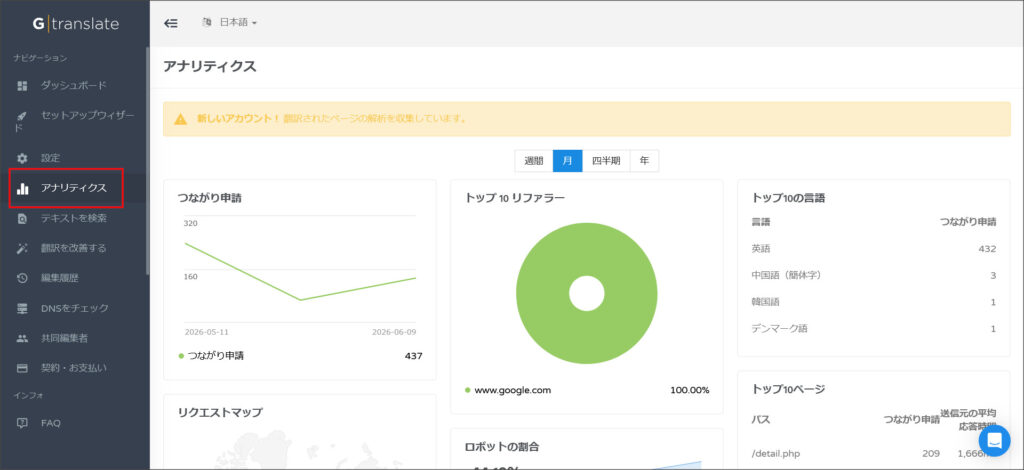Click the green referrer donut chart

click(586, 293)
